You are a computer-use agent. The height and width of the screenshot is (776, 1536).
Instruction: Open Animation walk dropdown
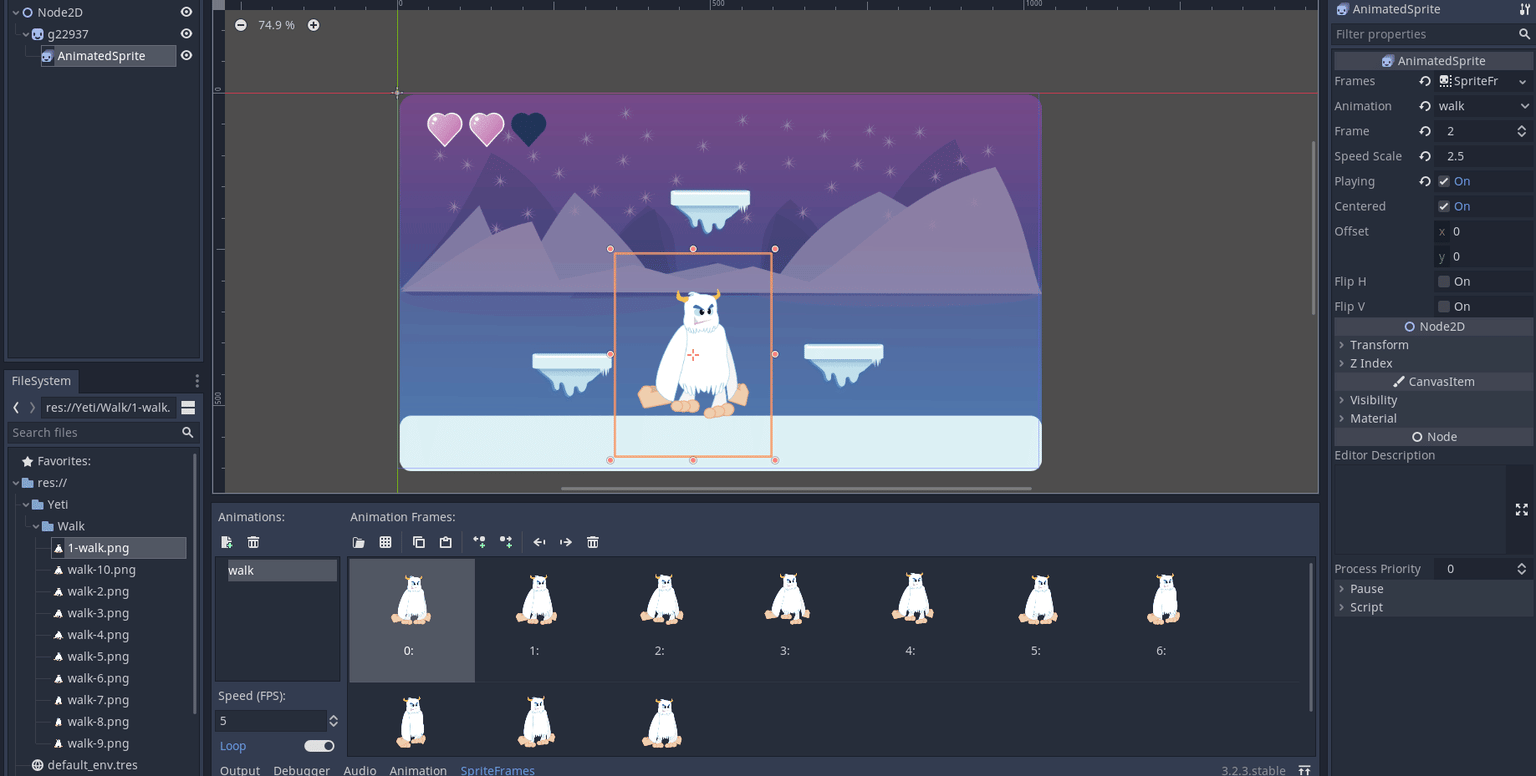(x=1484, y=106)
